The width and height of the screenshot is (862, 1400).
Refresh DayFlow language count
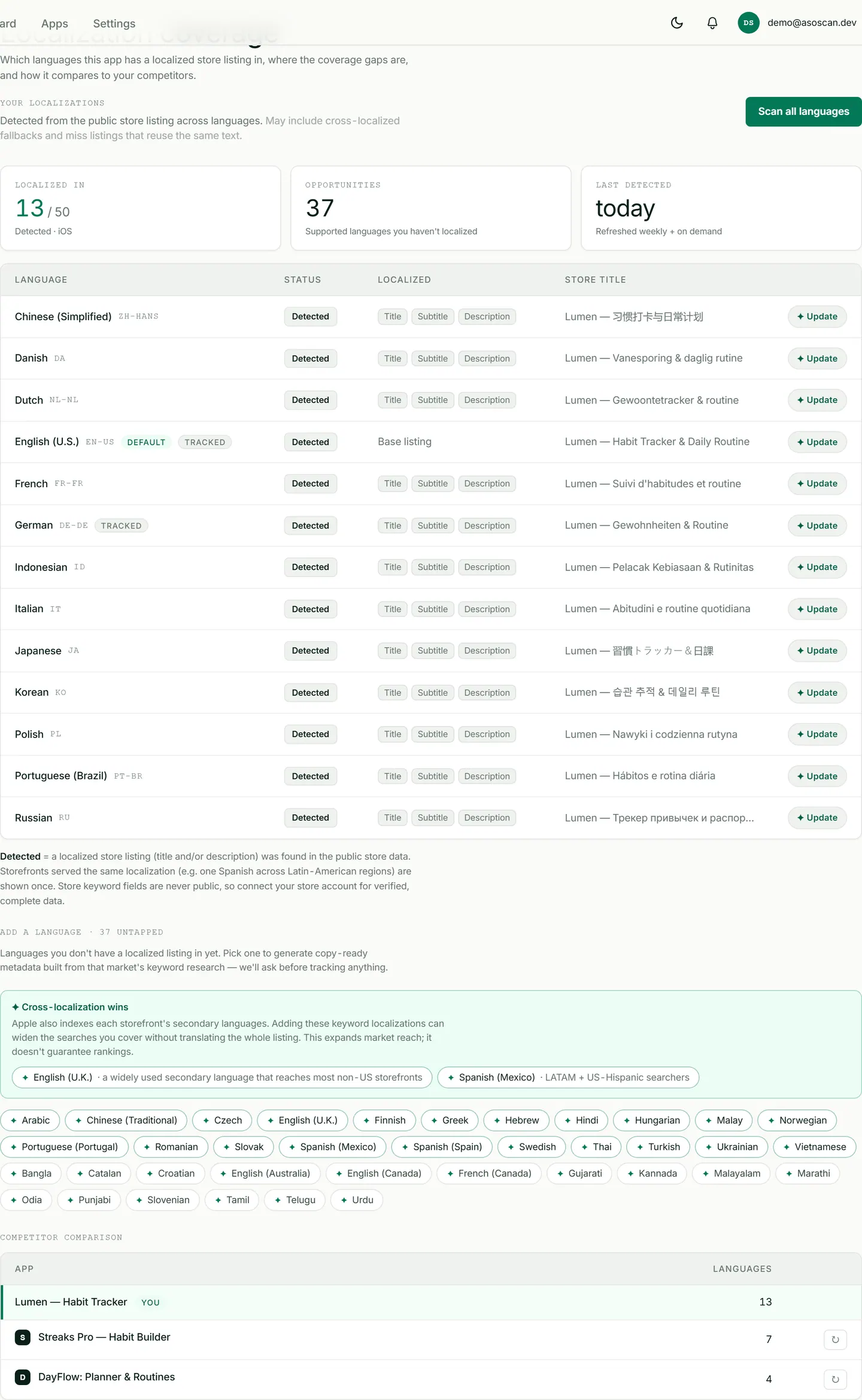point(835,1380)
